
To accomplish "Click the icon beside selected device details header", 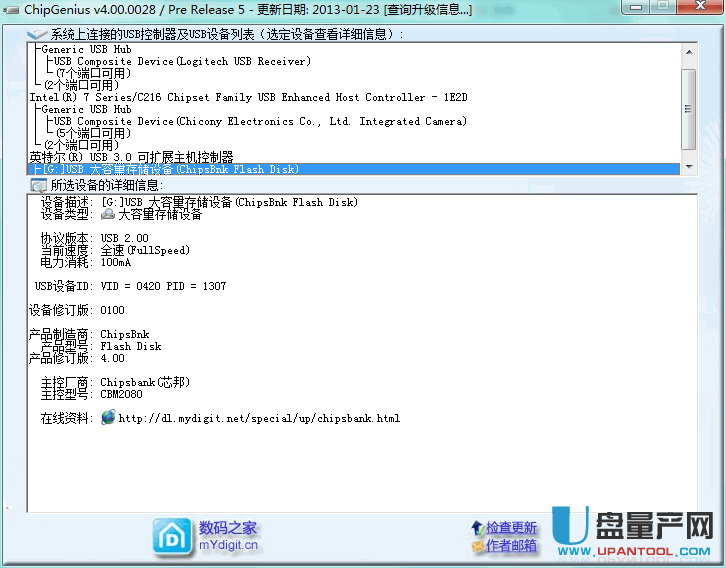I will point(38,185).
